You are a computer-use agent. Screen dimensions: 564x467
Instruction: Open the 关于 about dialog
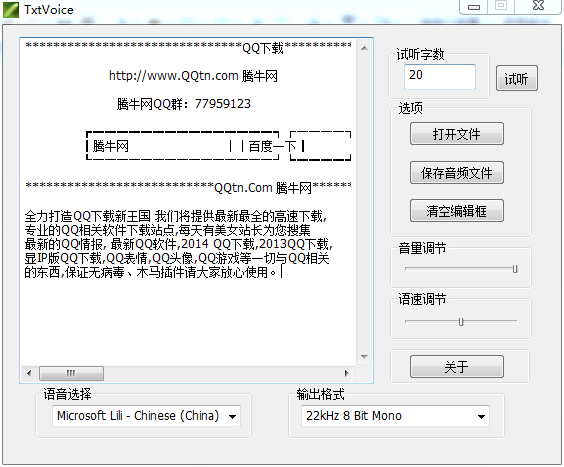pyautogui.click(x=456, y=367)
